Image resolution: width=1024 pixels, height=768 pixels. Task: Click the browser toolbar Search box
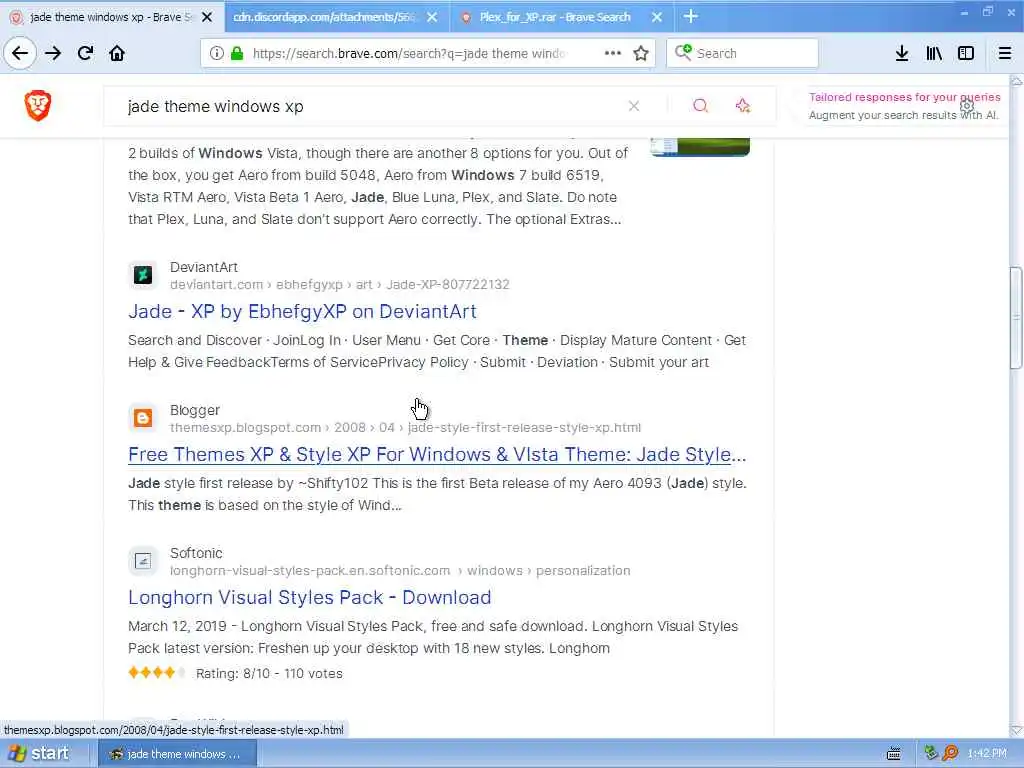(742, 53)
